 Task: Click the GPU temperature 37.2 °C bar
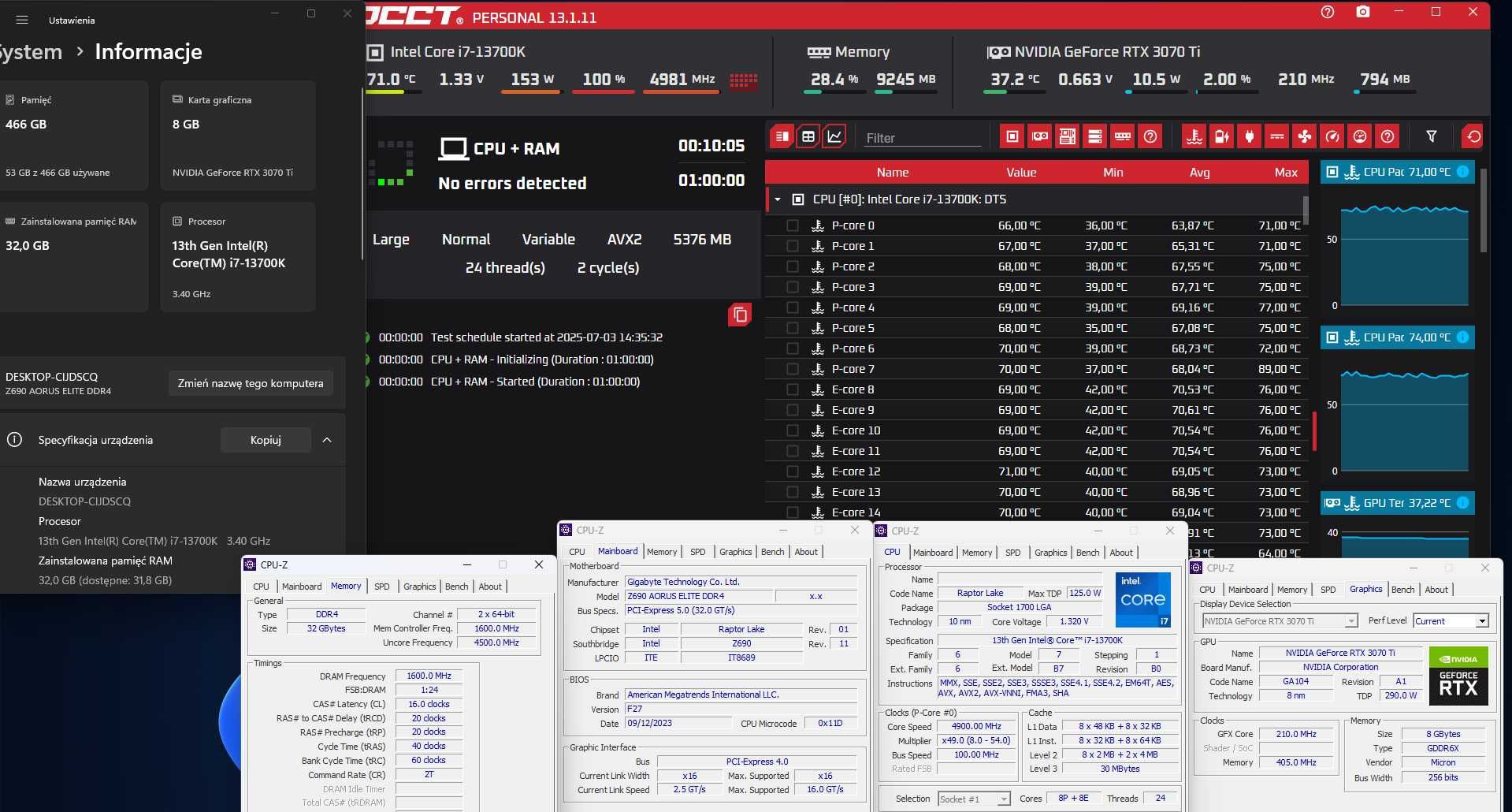[1014, 92]
